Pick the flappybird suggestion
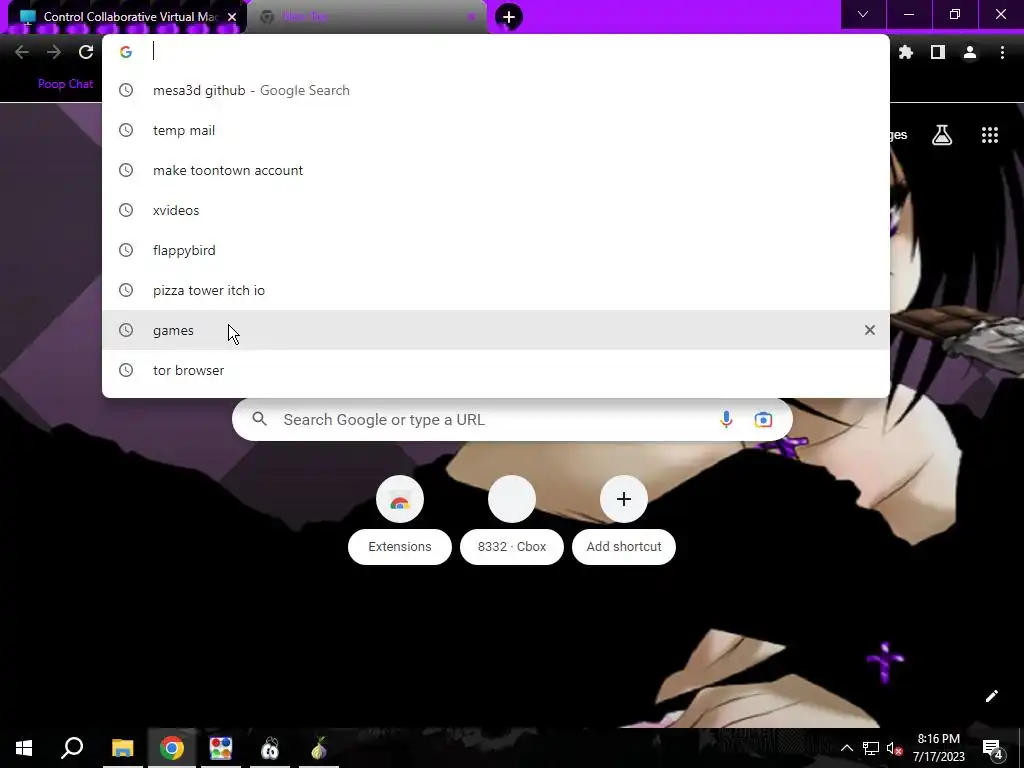Screen dimensions: 1024x768 click(496, 250)
